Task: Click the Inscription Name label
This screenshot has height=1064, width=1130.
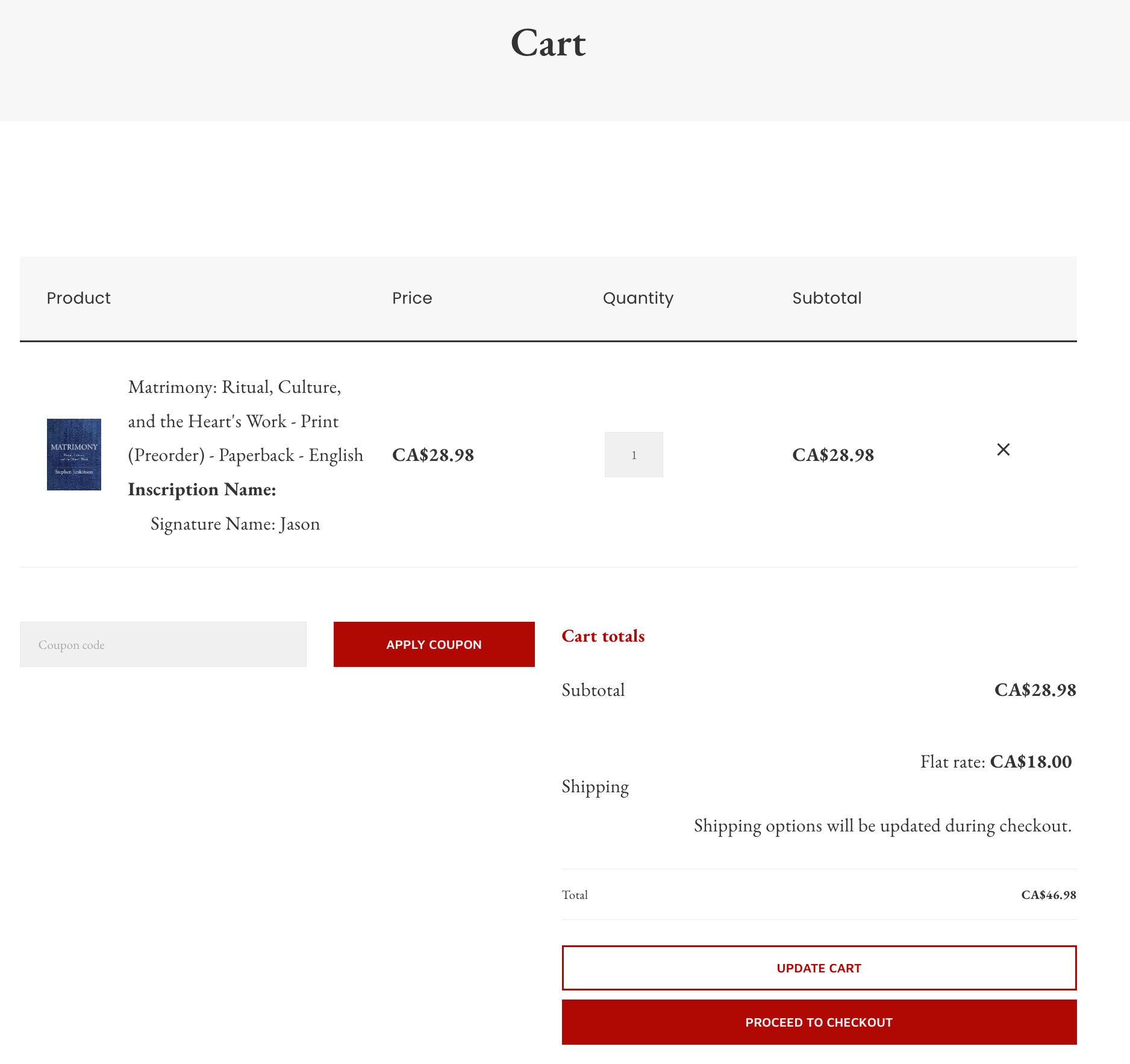Action: pyautogui.click(x=202, y=490)
